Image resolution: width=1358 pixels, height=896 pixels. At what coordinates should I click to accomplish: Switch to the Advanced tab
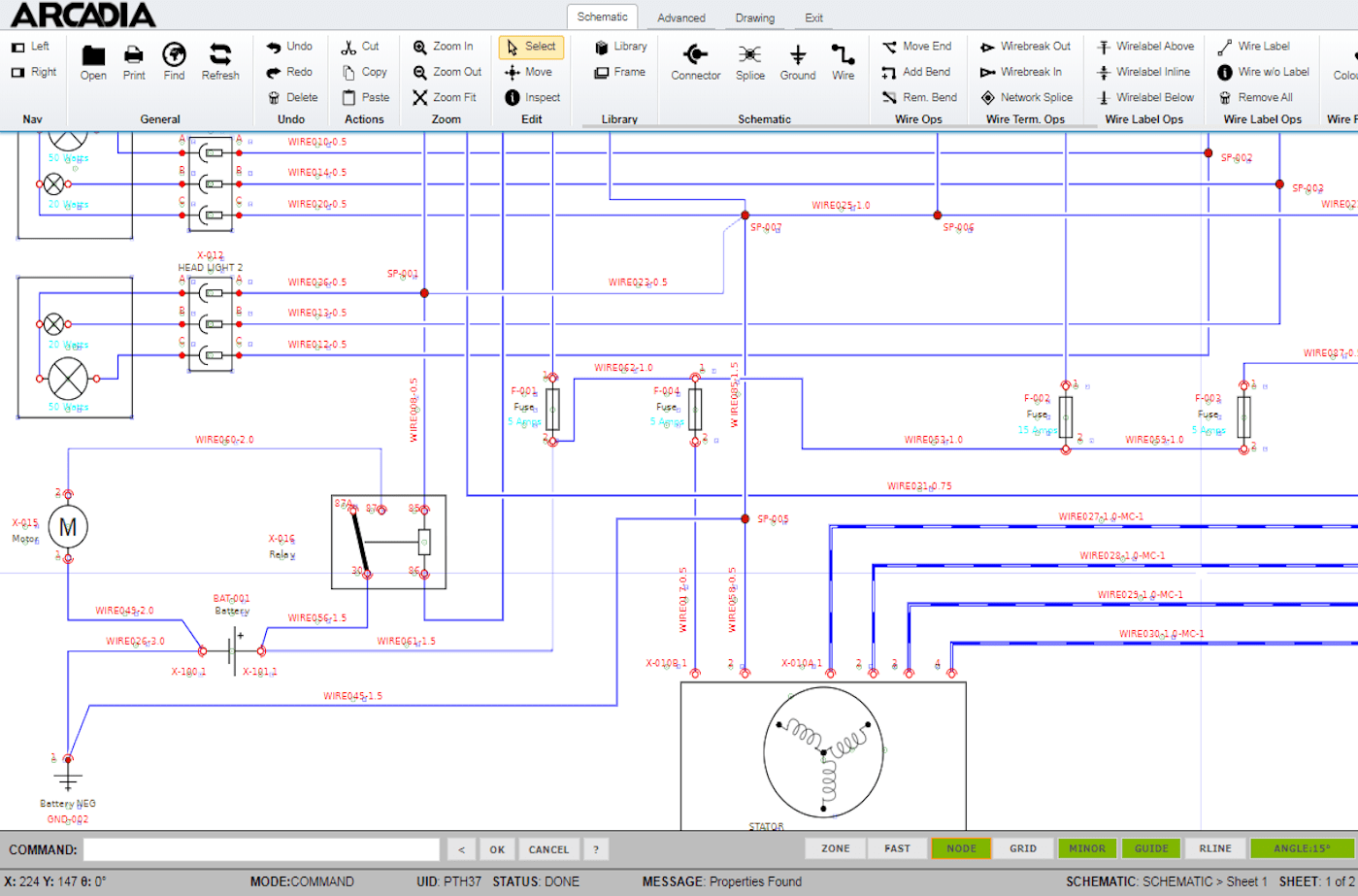pos(680,17)
